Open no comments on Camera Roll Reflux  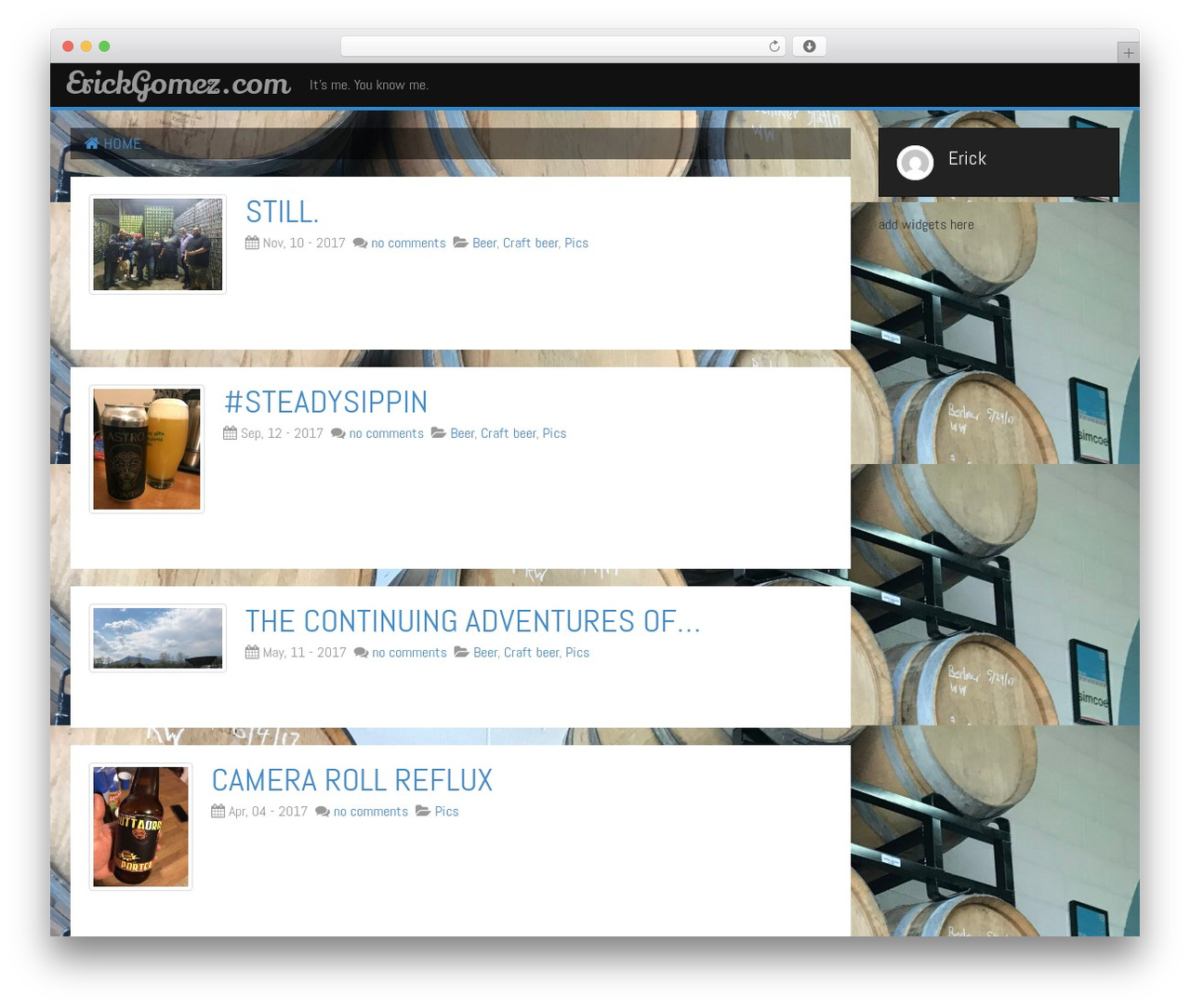click(371, 812)
